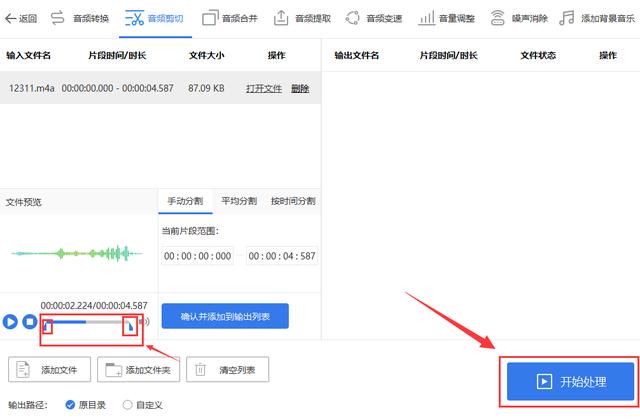Click the 文件大小 column header

(207, 55)
